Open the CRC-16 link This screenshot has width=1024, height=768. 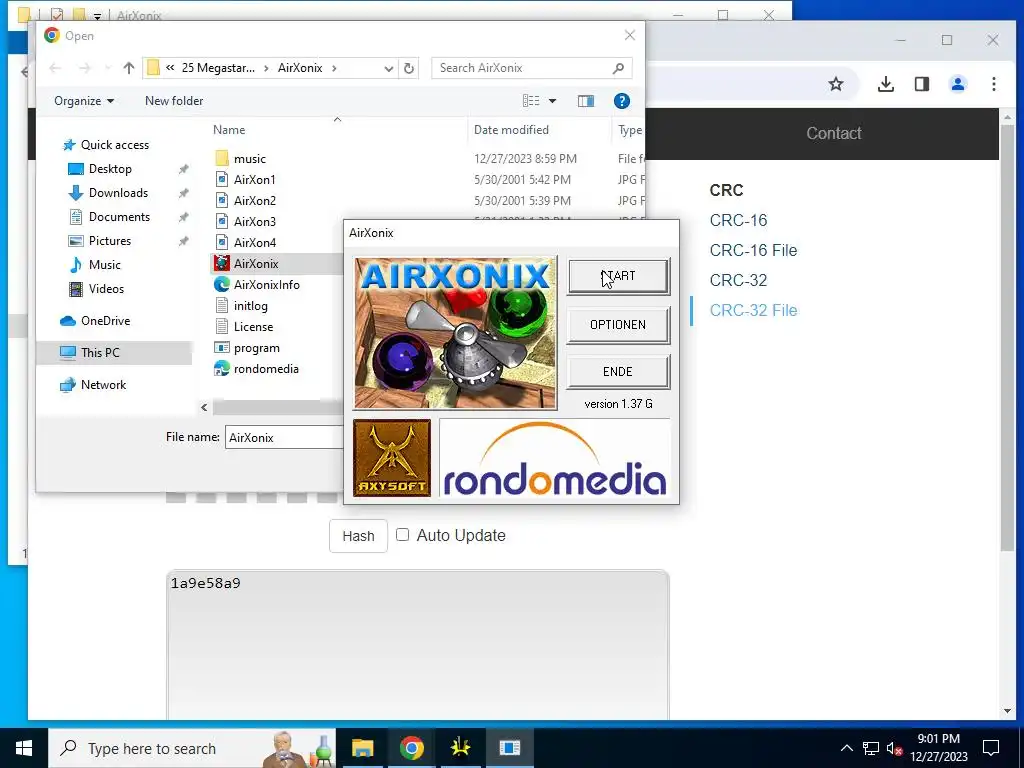[738, 220]
